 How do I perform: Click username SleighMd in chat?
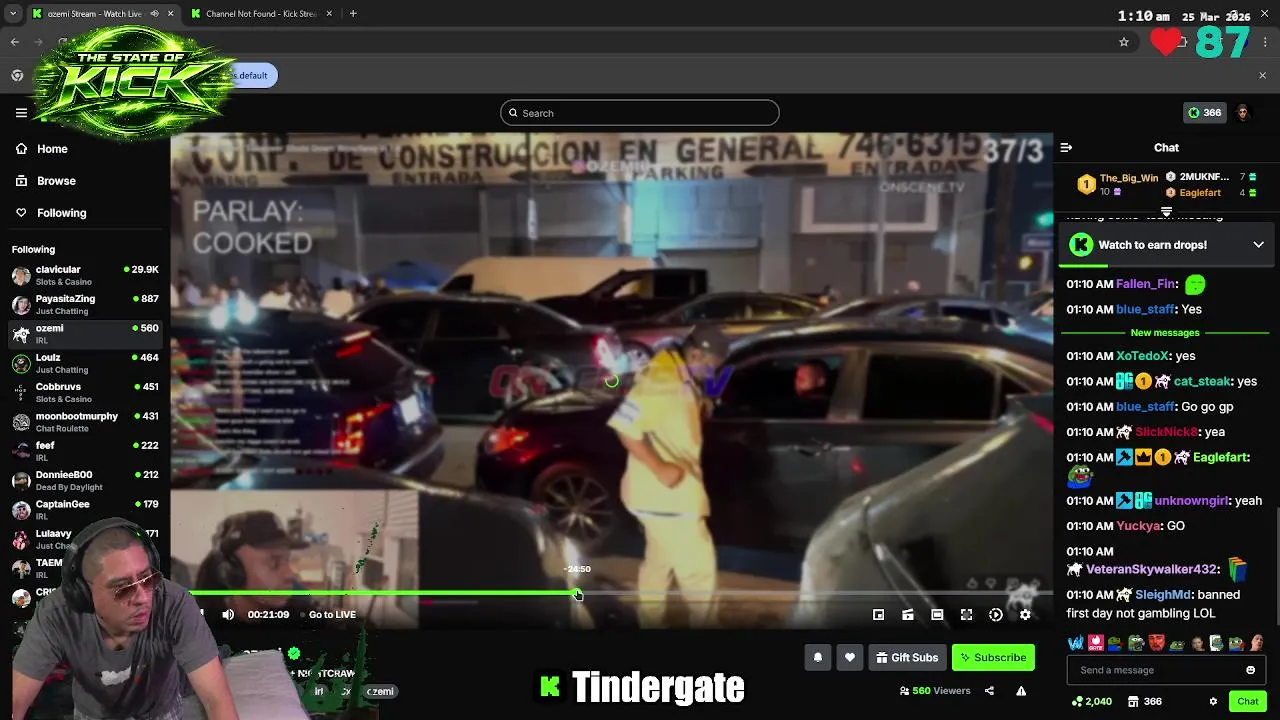point(1162,595)
